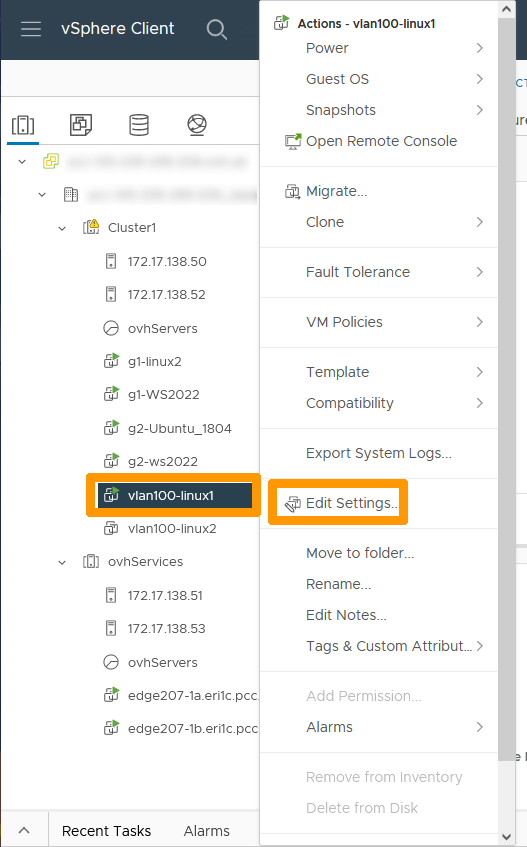Viewport: 527px width, 847px height.
Task: Select Cluster1 in the inventory tree
Action: tap(132, 227)
